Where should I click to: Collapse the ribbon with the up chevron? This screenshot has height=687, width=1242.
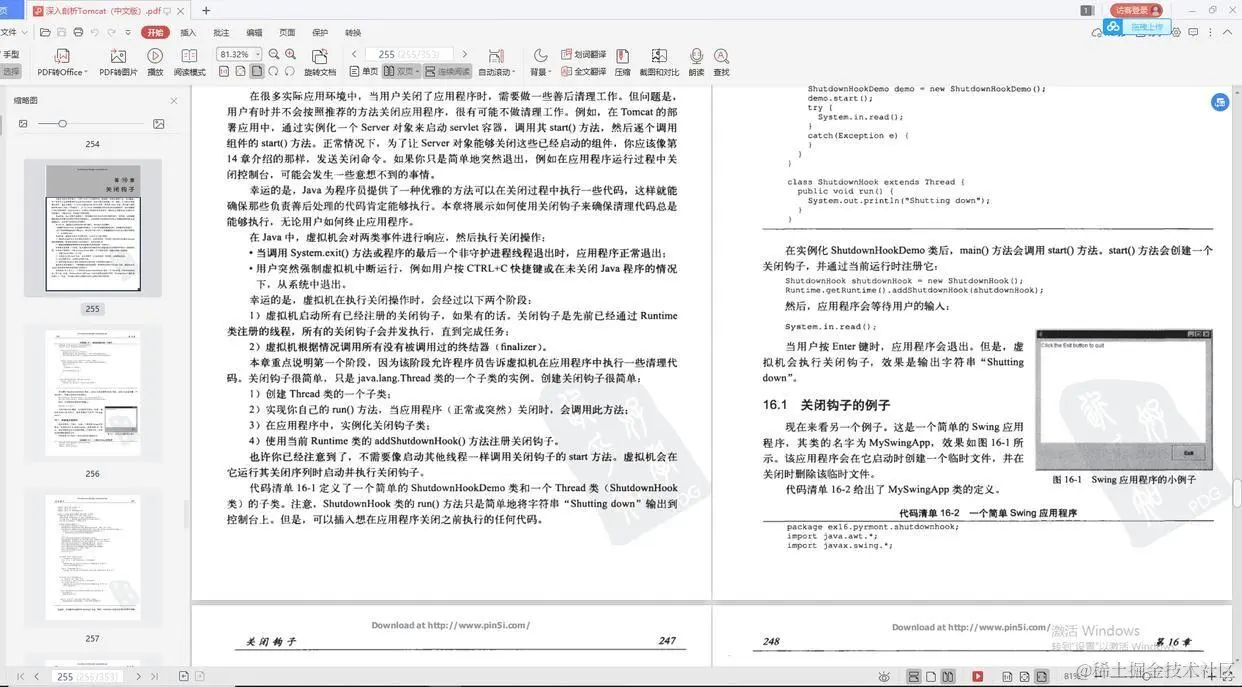(x=1228, y=32)
